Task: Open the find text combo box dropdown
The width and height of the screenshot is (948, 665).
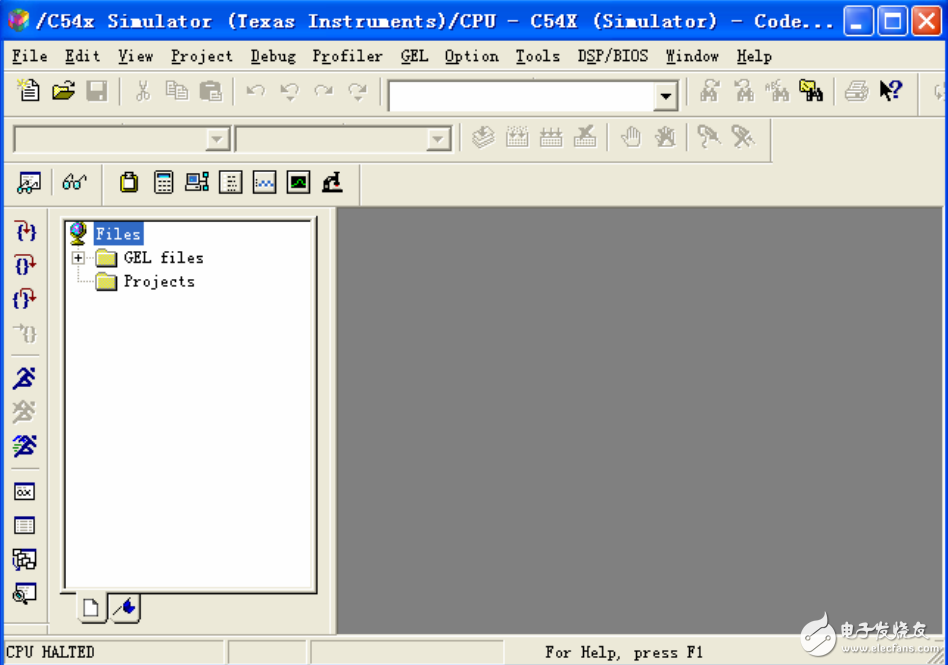Action: point(666,97)
